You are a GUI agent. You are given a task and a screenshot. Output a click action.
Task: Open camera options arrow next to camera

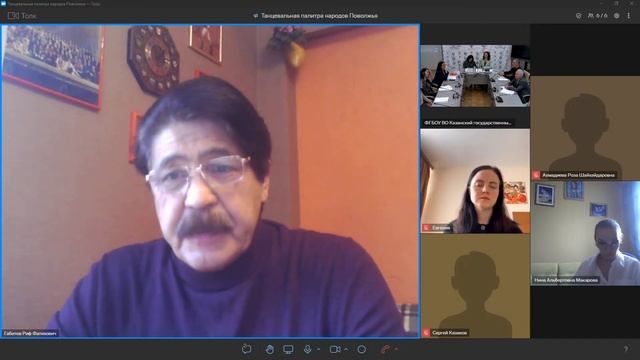click(x=346, y=349)
